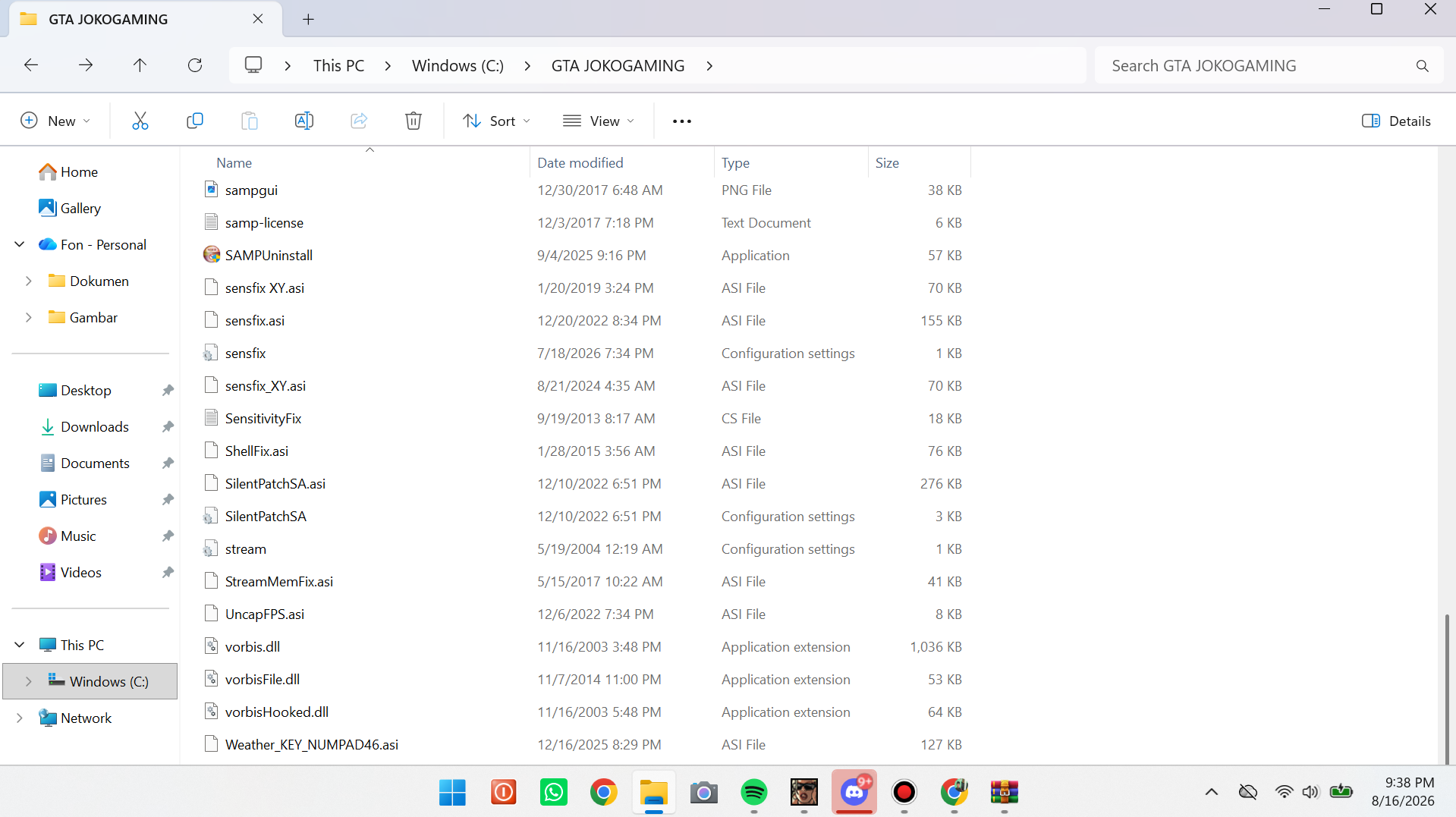Open Downloads in Quick access
The image size is (1456, 817).
[95, 427]
